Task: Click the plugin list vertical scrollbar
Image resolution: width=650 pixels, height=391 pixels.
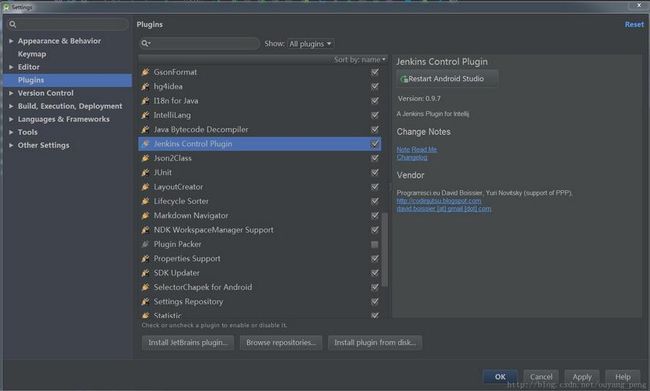Action: coord(385,250)
